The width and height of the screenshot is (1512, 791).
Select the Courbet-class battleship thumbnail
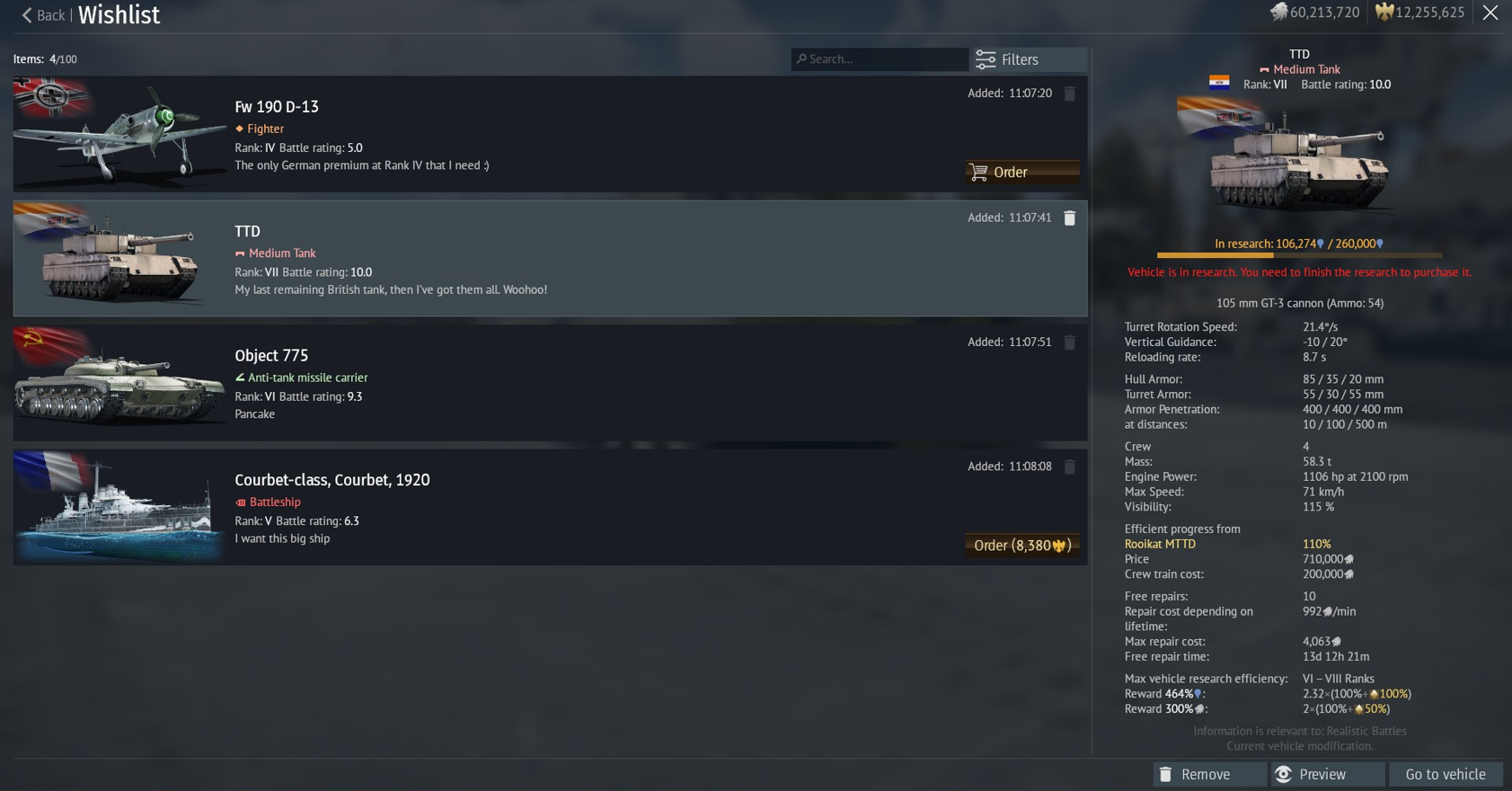119,507
